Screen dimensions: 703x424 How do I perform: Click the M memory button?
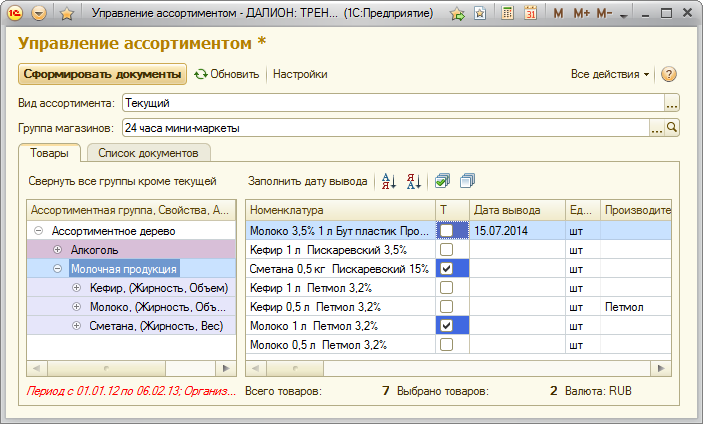point(558,13)
